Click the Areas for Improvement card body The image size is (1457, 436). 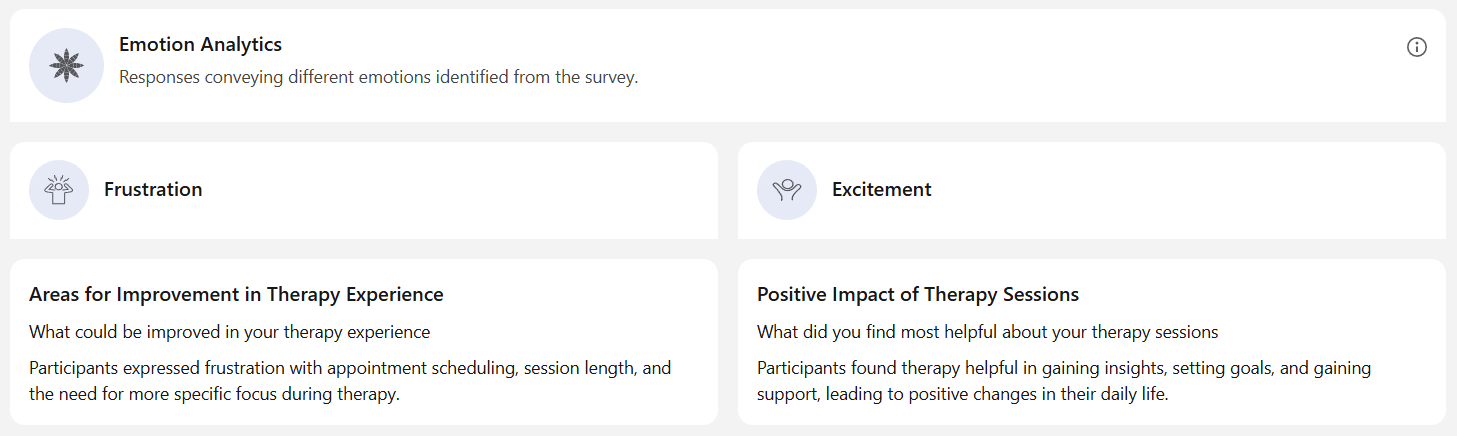(x=364, y=342)
